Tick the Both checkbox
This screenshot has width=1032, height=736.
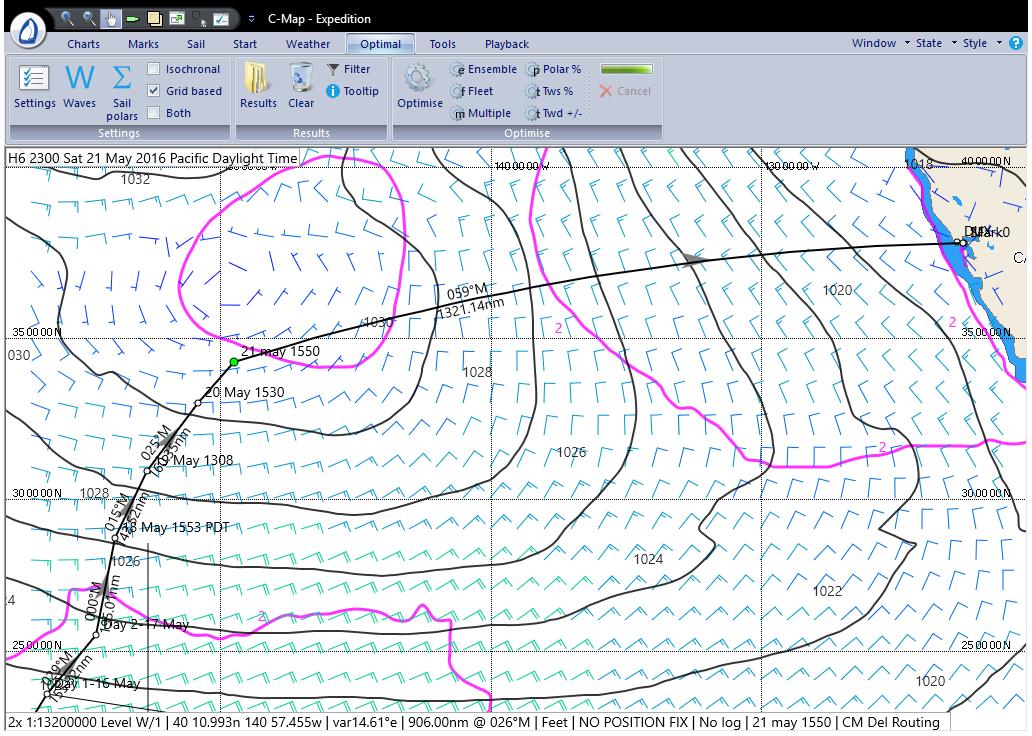154,113
